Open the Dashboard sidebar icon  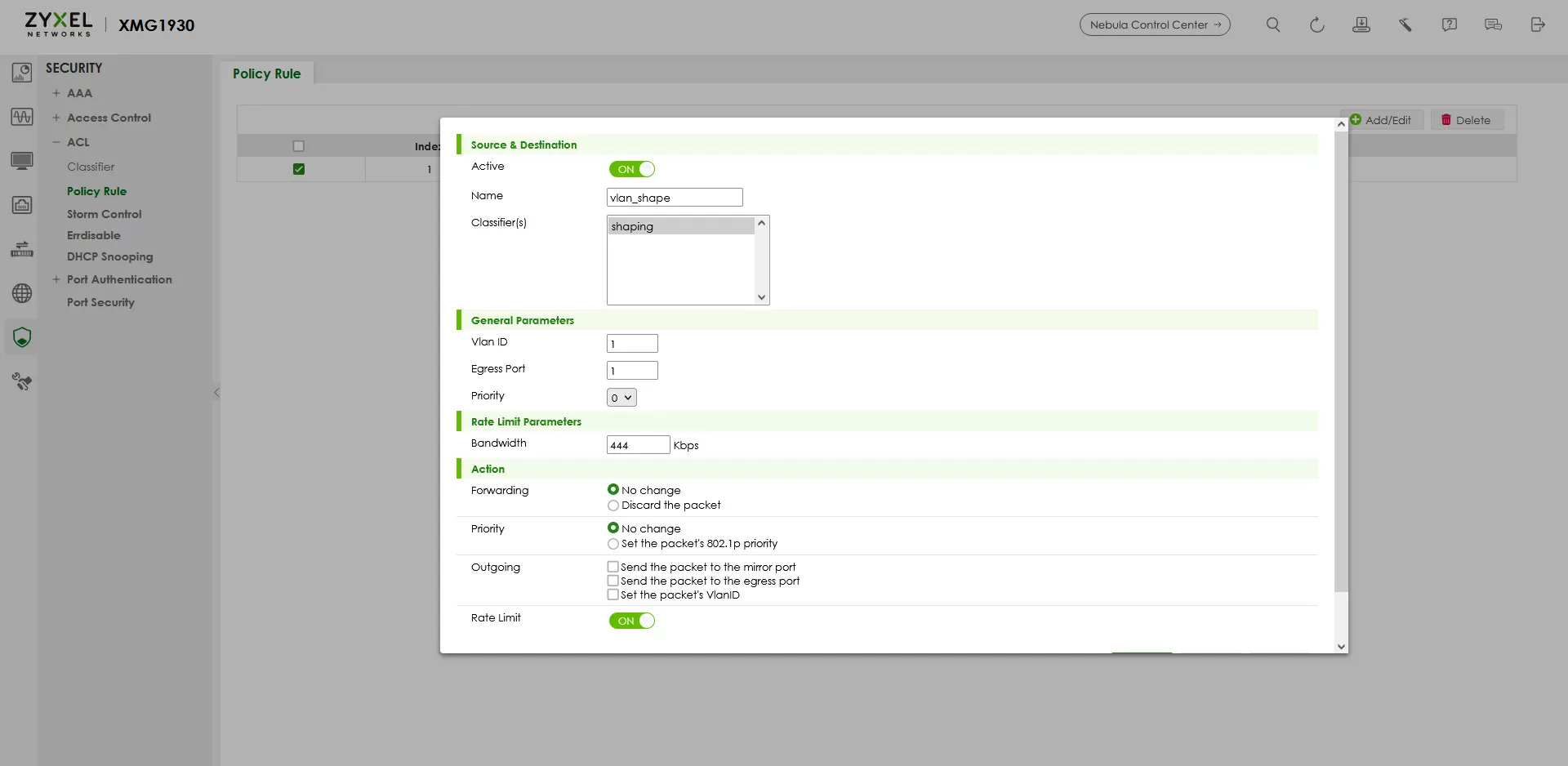[22, 73]
